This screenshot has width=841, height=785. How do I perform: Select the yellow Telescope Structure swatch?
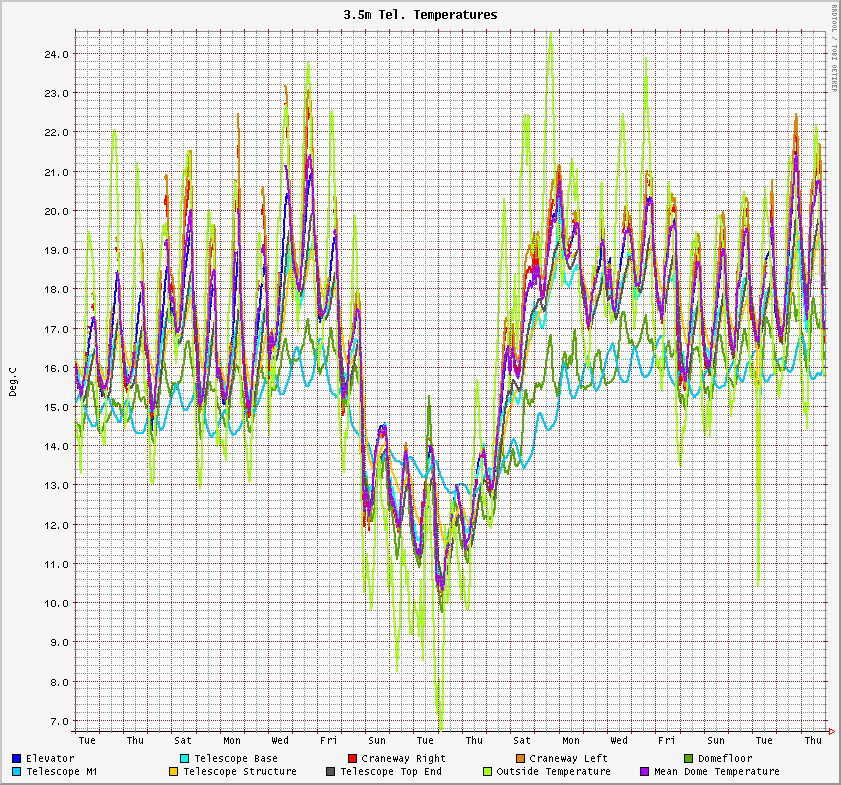pos(174,772)
